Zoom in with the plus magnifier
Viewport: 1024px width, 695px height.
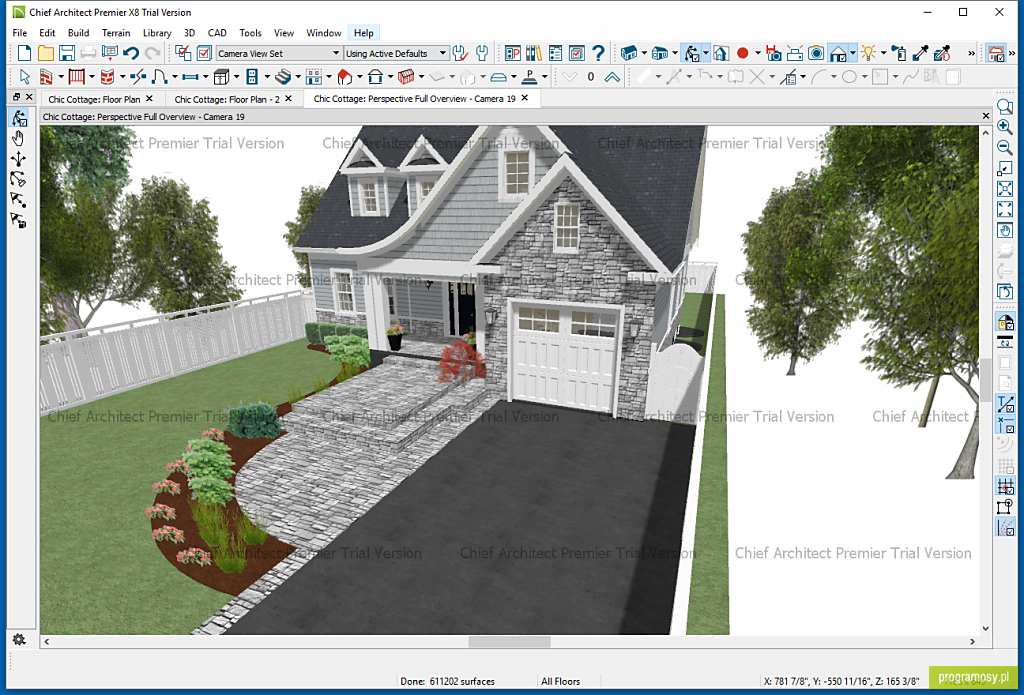[x=1005, y=127]
